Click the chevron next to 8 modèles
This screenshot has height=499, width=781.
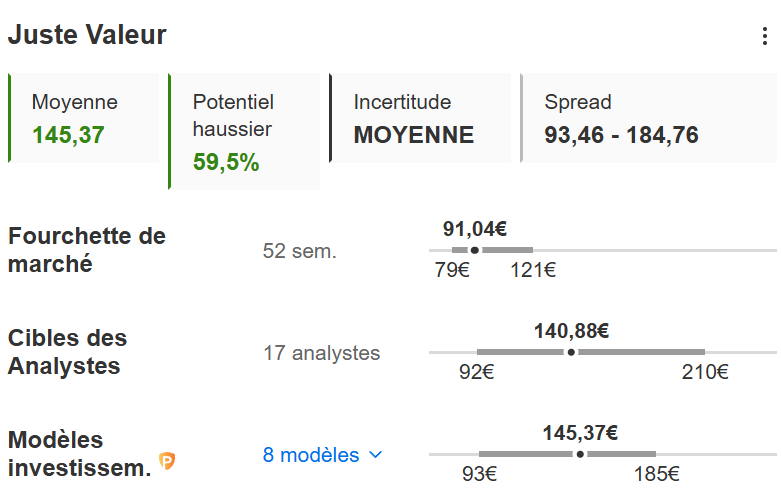coord(376,455)
